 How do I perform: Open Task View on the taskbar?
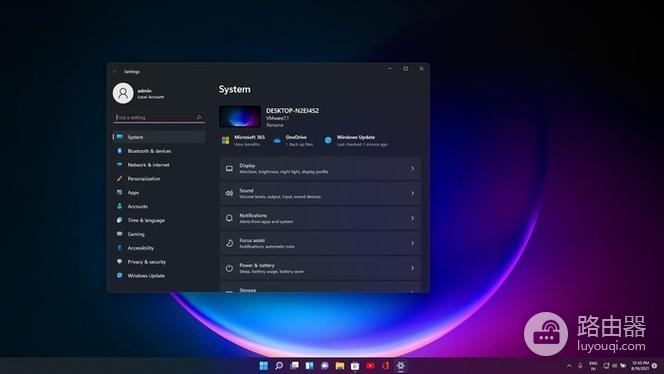(294, 366)
